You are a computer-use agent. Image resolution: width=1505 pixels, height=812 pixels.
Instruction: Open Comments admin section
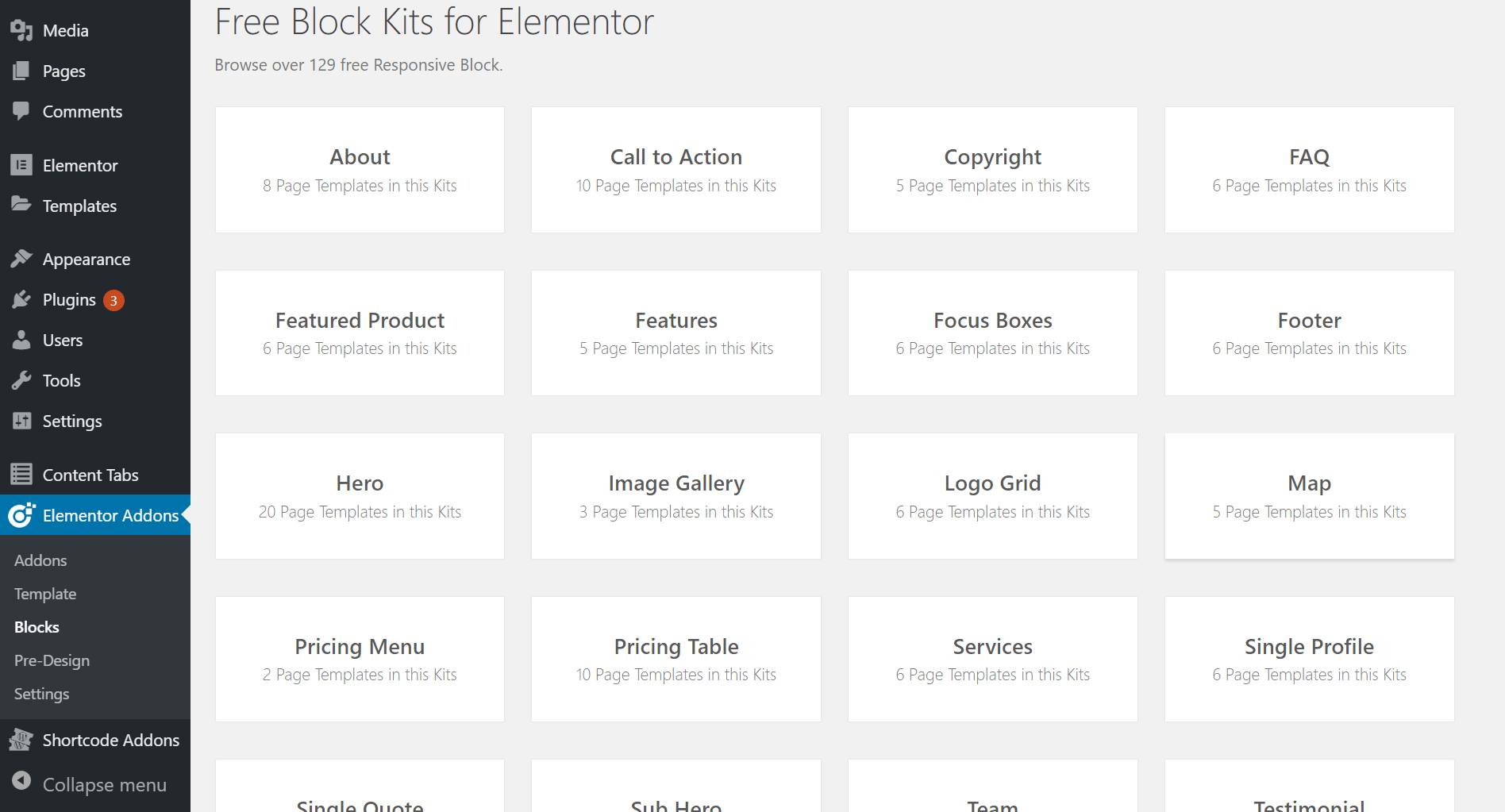coord(95,111)
